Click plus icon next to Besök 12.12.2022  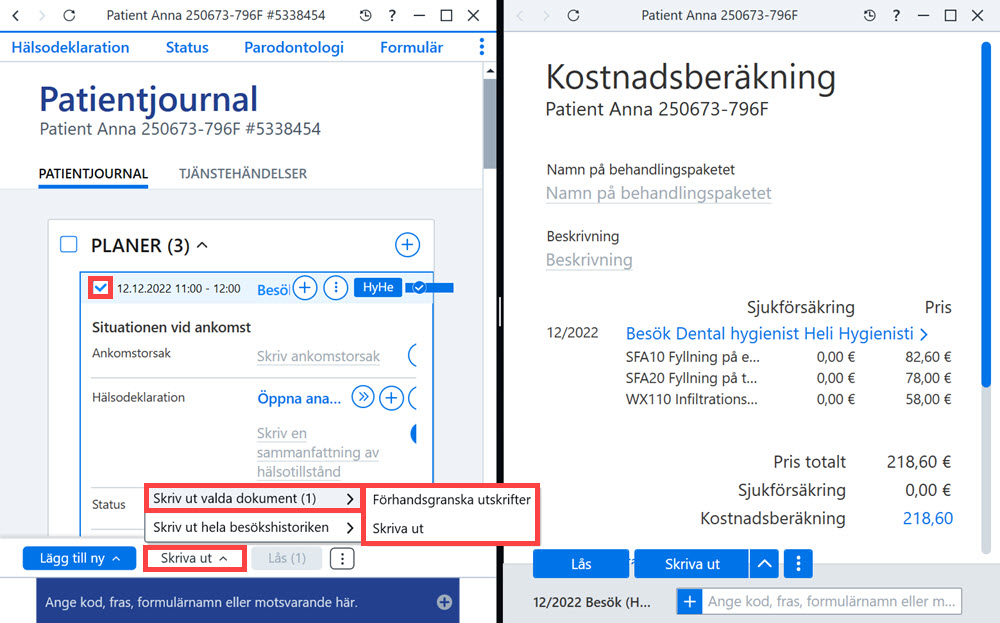305,288
